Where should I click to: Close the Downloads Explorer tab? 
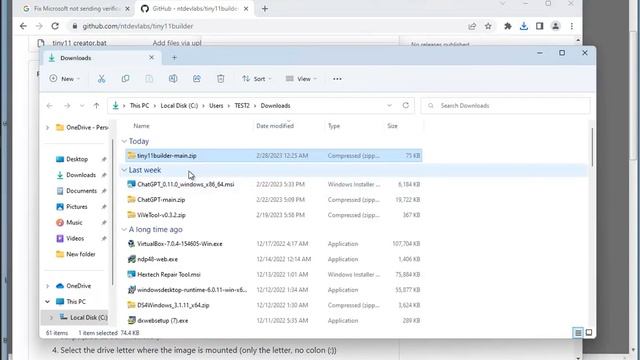pyautogui.click(x=151, y=58)
